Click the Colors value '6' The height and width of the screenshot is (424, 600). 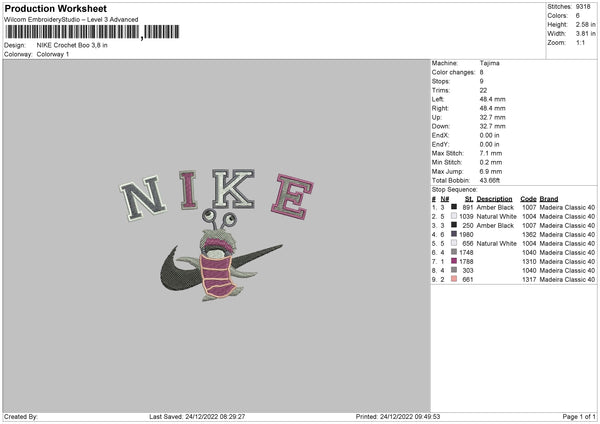(x=578, y=16)
